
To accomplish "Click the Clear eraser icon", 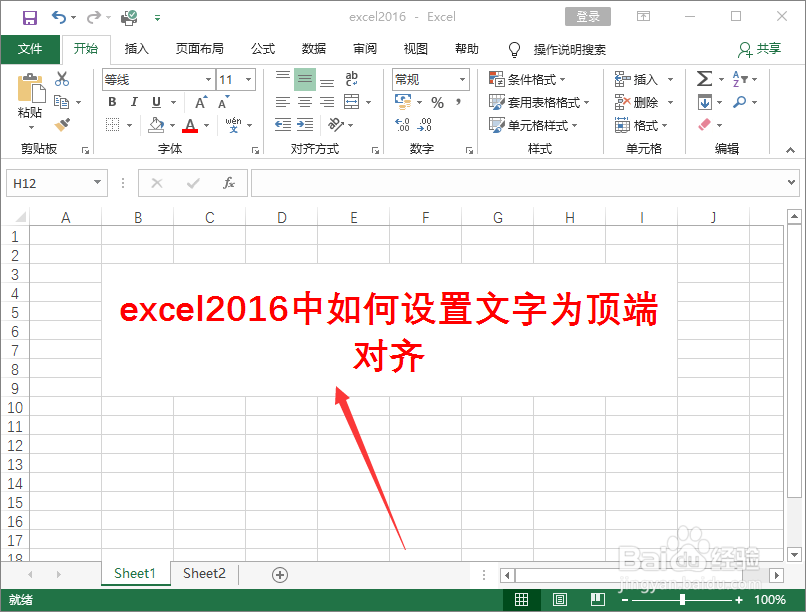I will tap(704, 124).
